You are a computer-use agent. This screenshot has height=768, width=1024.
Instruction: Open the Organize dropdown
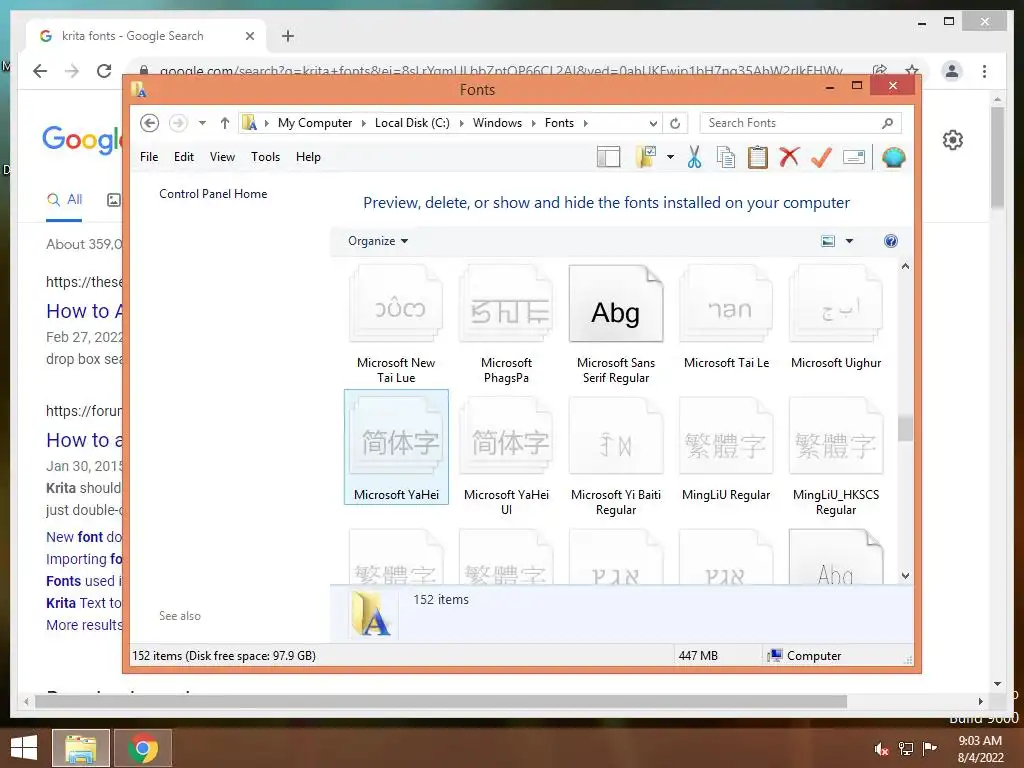point(377,241)
